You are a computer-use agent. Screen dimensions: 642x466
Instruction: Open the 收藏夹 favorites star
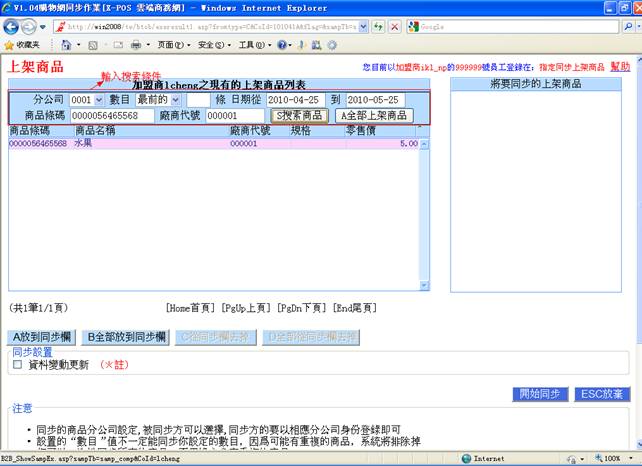tap(22, 45)
